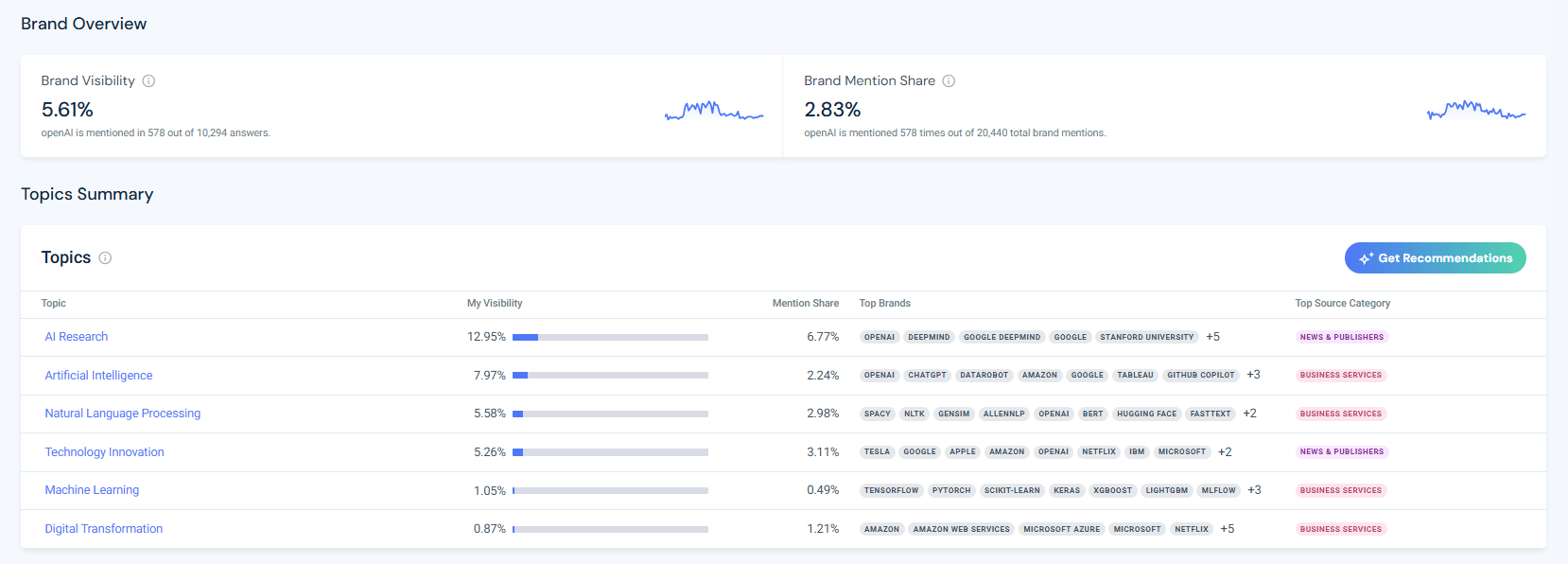Click the 12.95% visibility value
Screen dimensions: 1568x564
point(486,337)
